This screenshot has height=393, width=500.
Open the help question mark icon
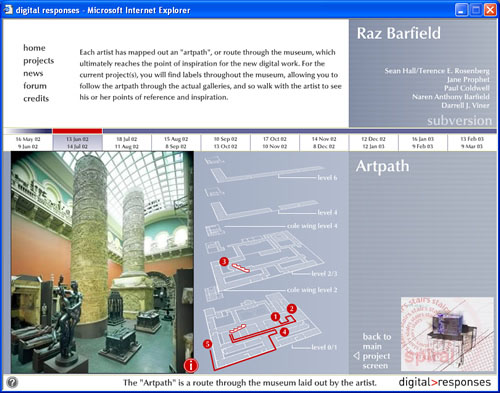[x=12, y=382]
